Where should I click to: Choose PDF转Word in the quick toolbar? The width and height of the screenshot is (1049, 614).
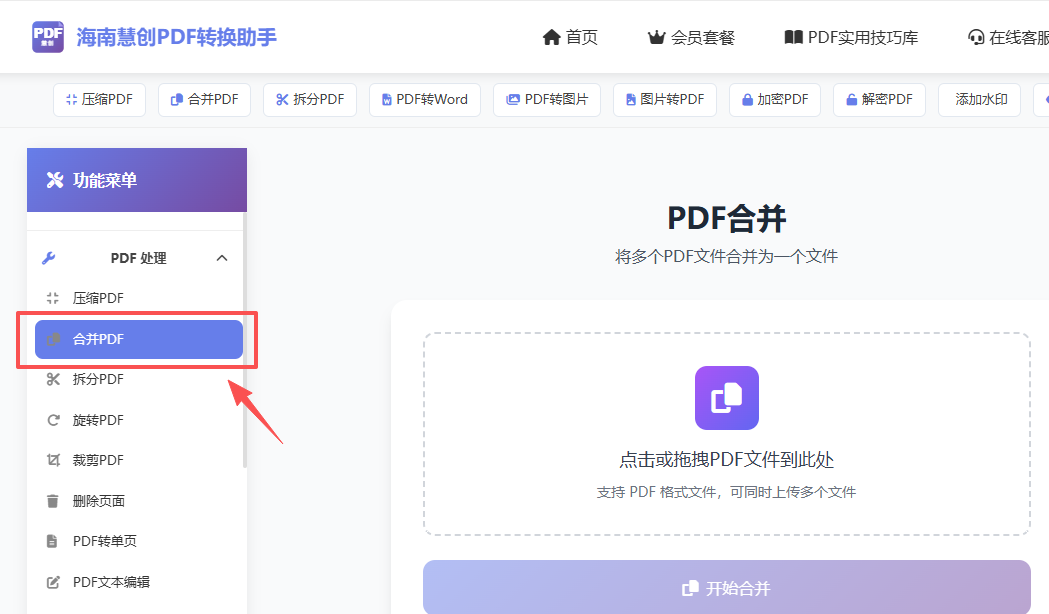coord(425,100)
